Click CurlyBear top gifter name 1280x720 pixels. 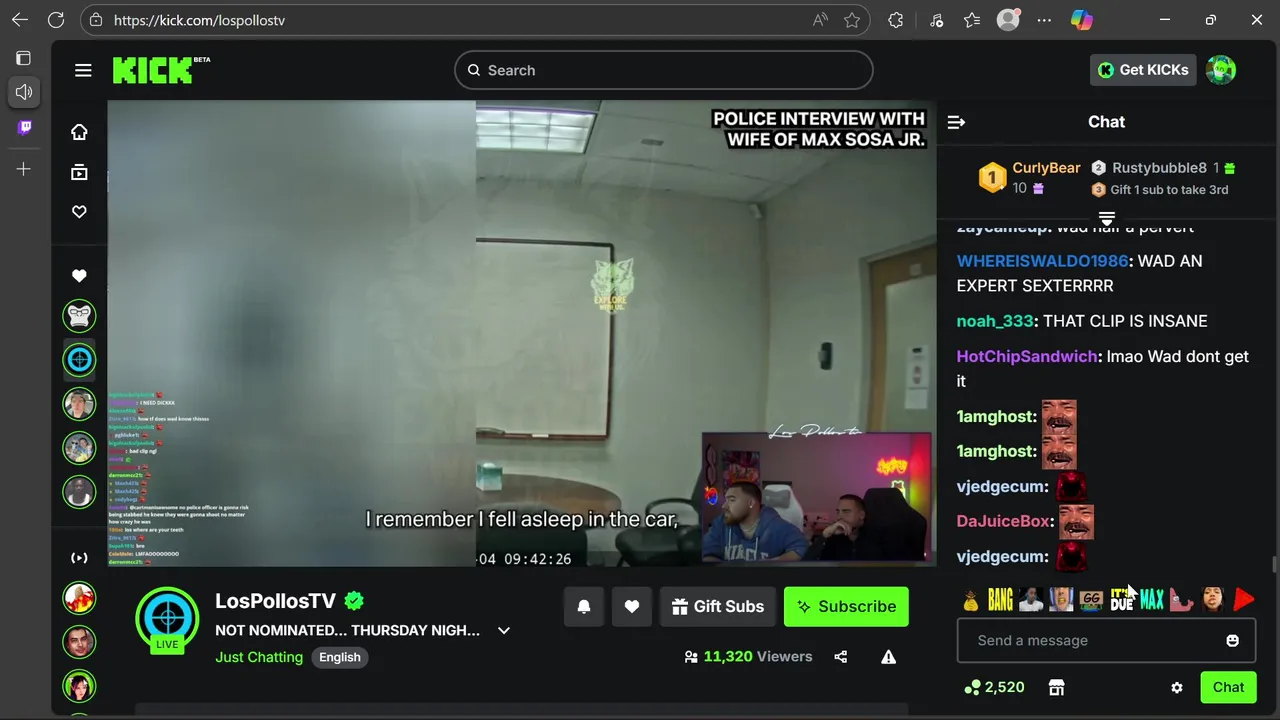(1046, 168)
